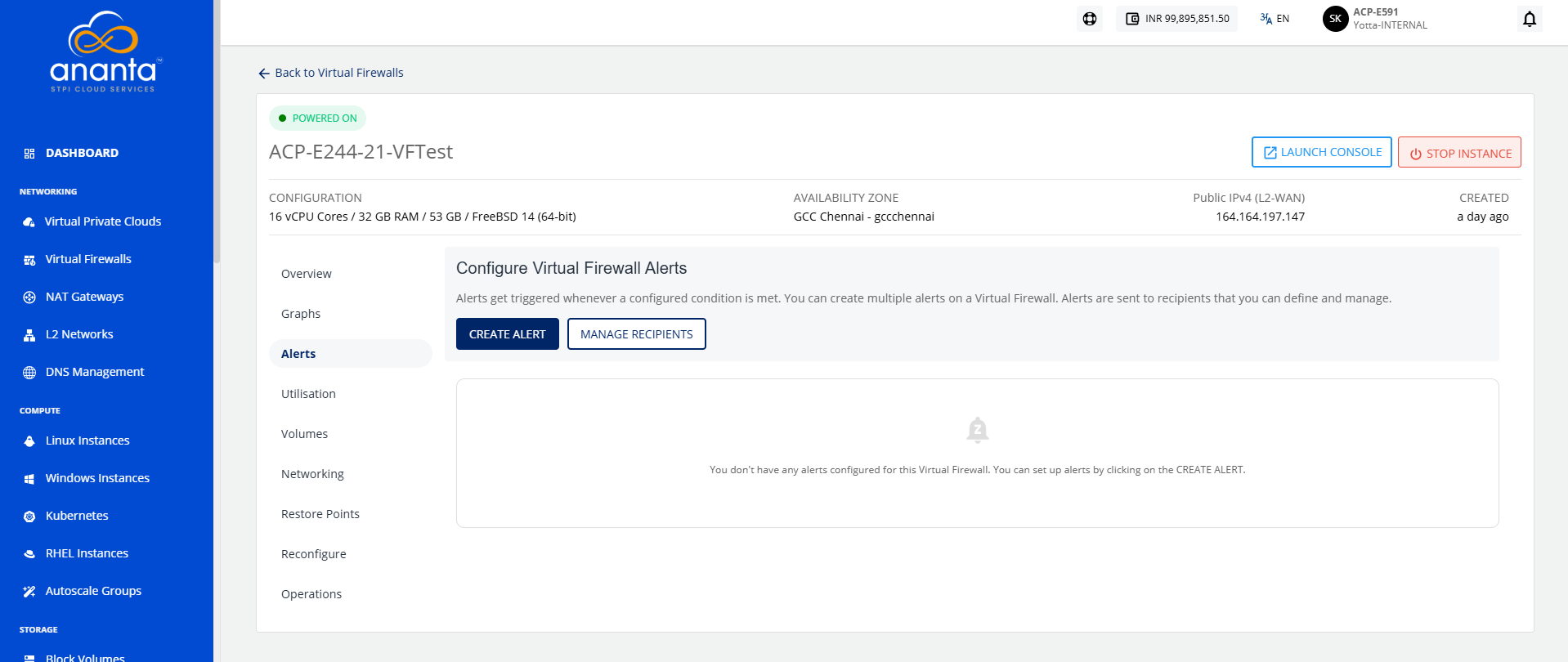Click the Dashboard grid icon

tap(29, 154)
